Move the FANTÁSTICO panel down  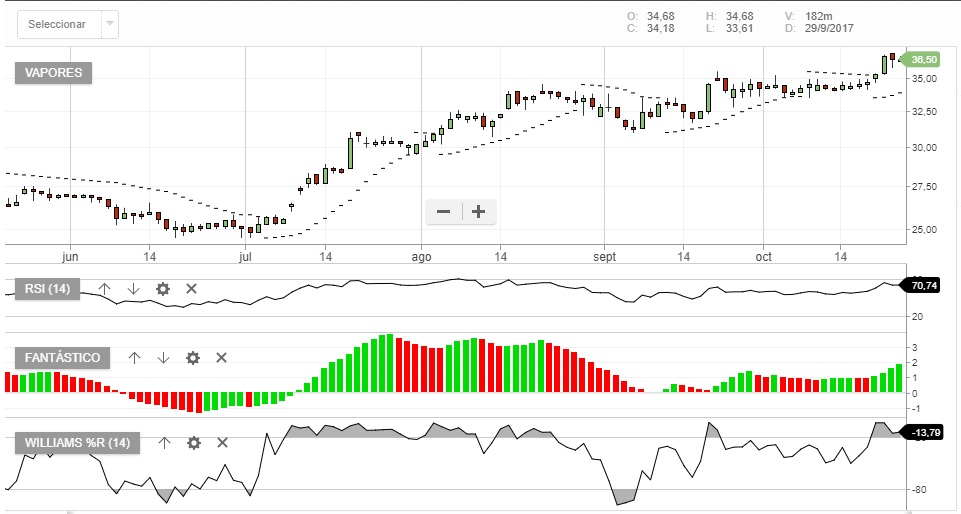(x=164, y=358)
